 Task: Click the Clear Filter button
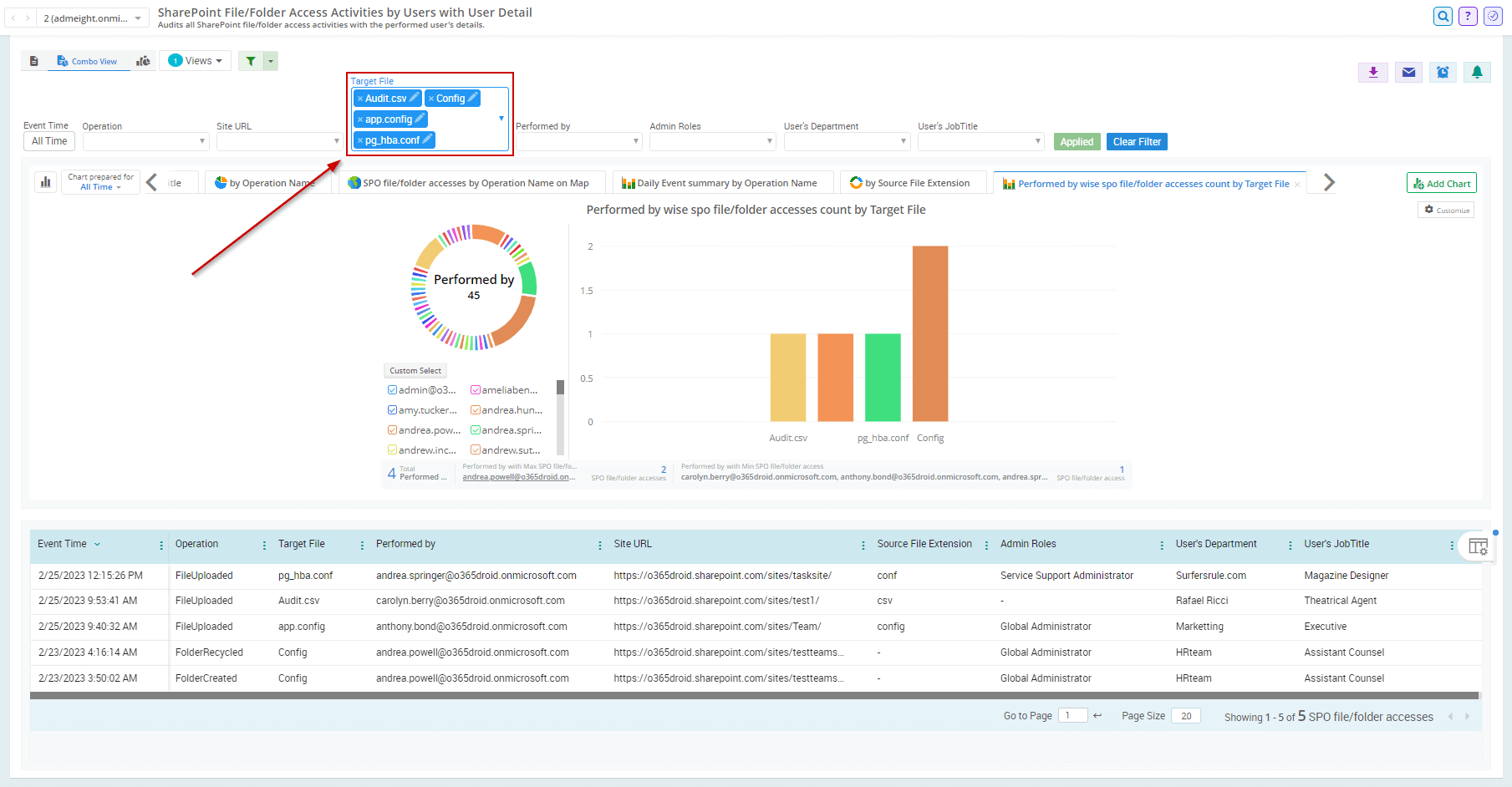click(1136, 141)
